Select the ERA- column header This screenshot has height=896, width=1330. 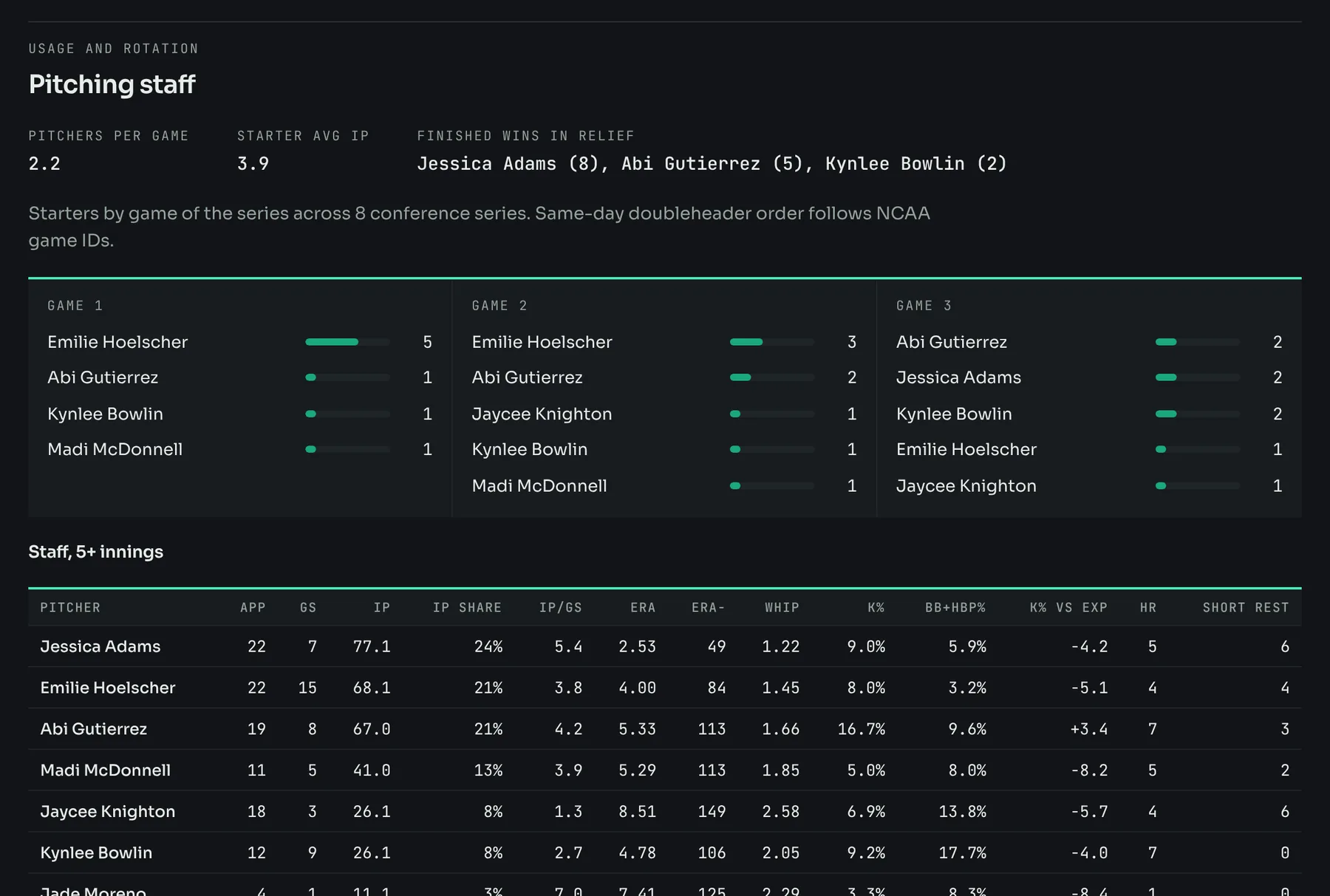pos(709,607)
